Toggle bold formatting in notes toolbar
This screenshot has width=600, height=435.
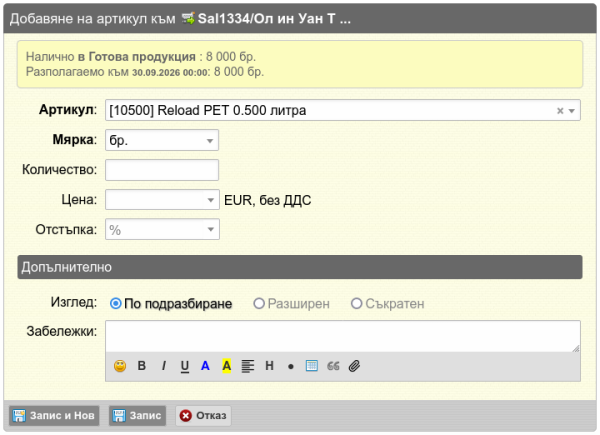[142, 366]
